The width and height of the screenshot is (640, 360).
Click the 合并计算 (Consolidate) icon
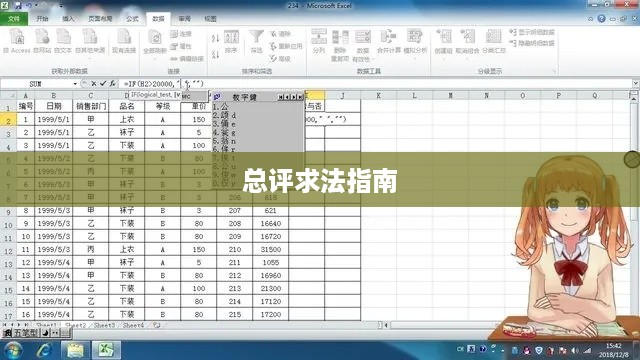point(389,41)
